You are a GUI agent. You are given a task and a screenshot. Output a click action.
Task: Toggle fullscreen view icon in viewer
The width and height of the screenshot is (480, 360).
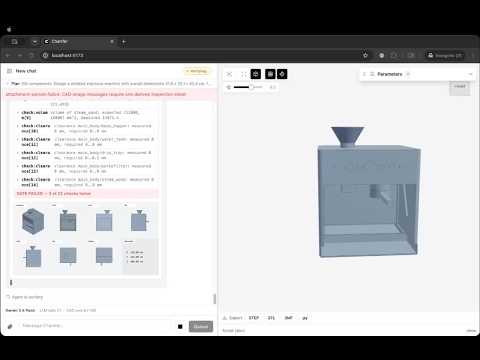244,74
